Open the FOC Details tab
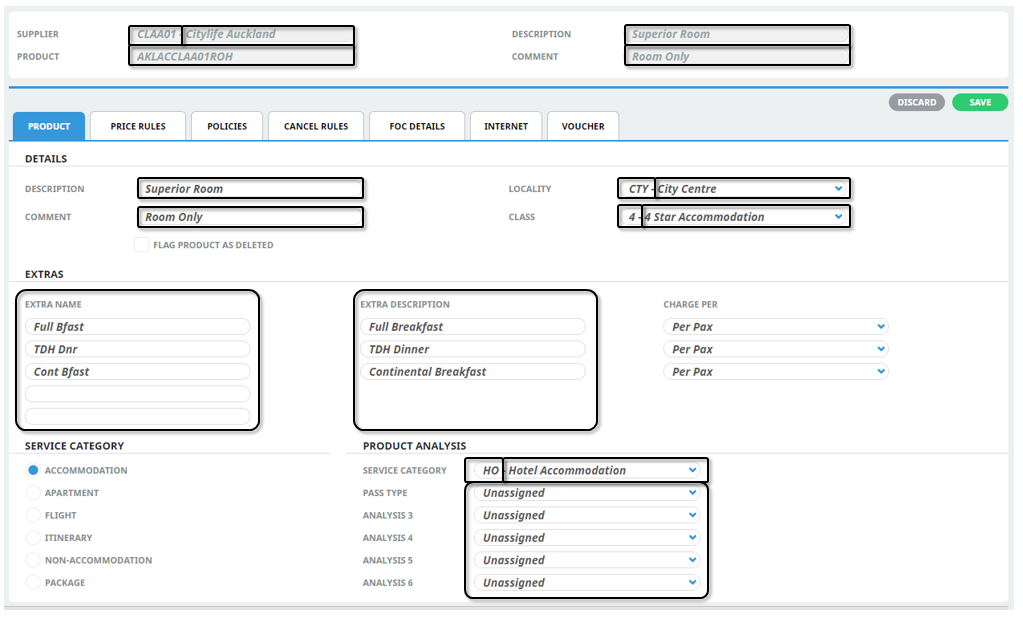This screenshot has height=617, width=1023. pyautogui.click(x=417, y=127)
